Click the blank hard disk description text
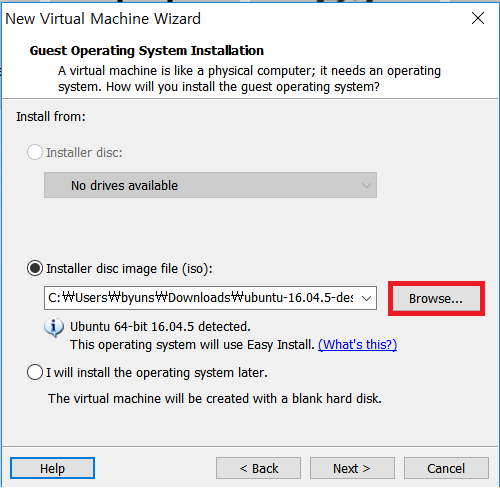 (215, 399)
